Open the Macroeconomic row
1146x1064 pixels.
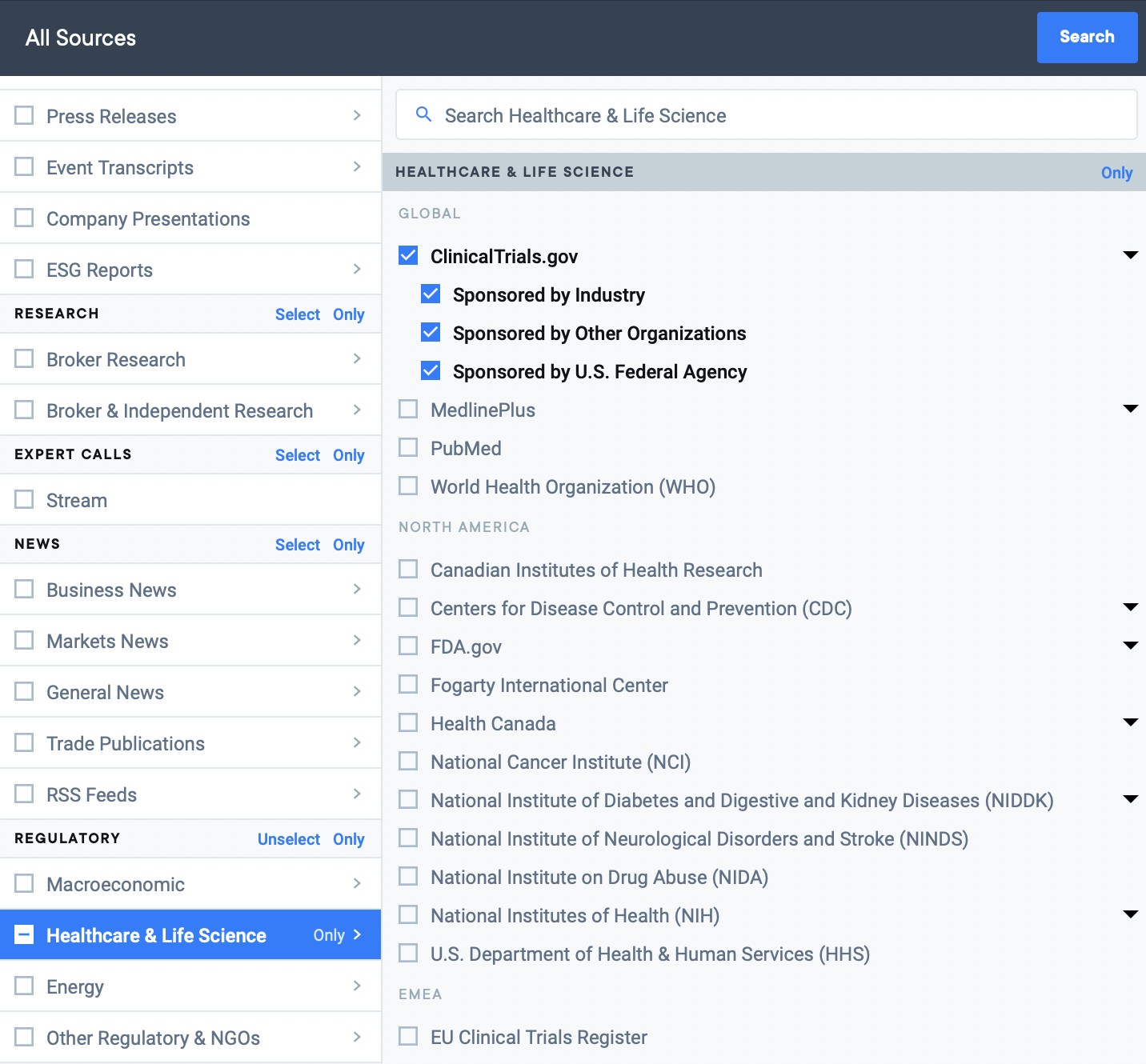(190, 883)
